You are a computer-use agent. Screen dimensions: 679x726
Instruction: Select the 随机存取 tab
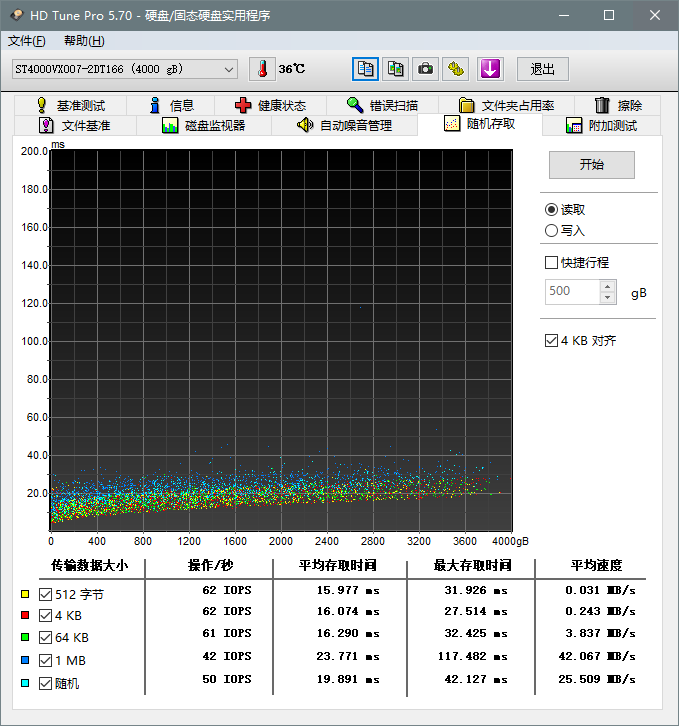point(480,124)
